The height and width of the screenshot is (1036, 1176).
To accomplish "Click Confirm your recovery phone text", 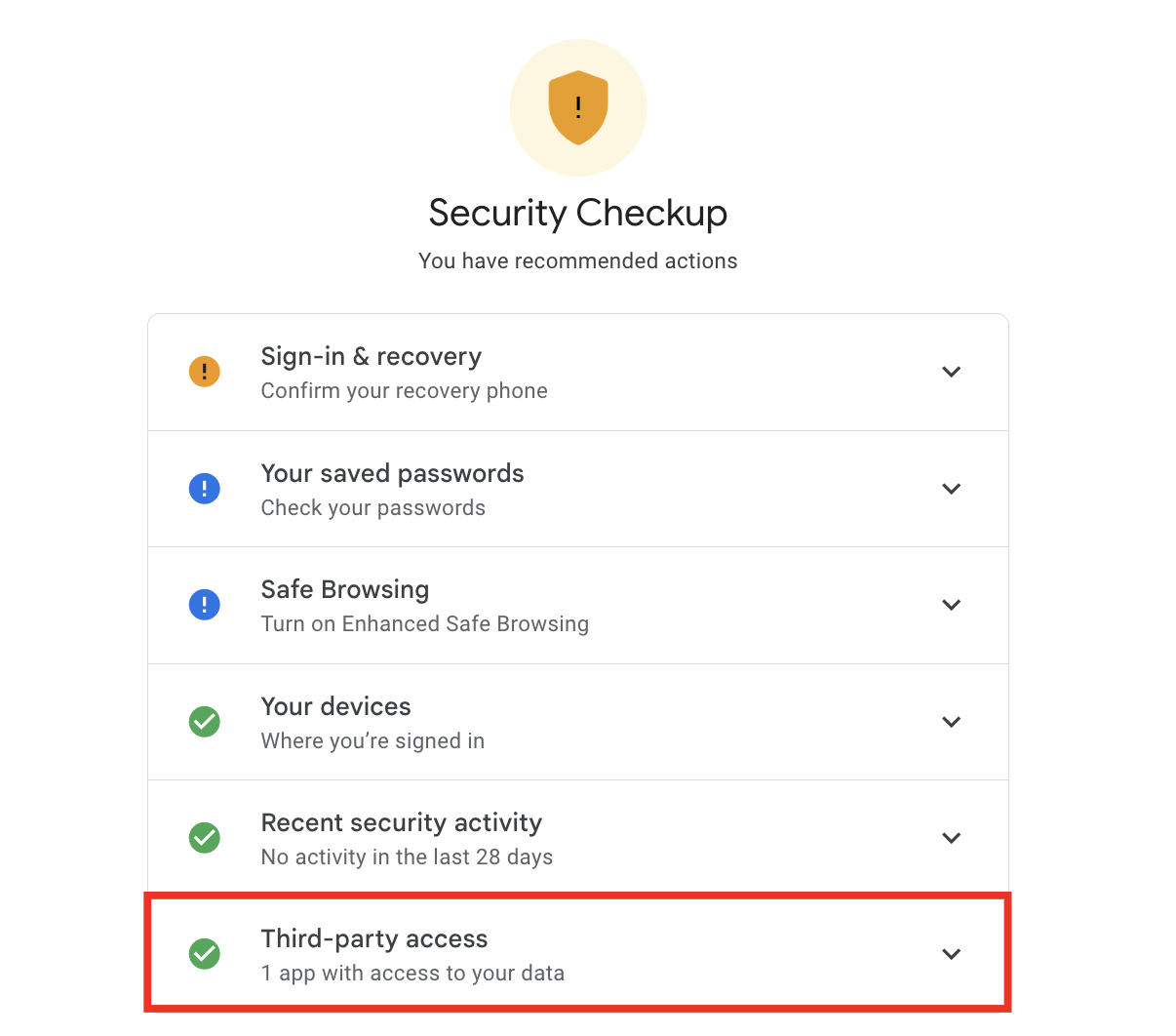I will [x=404, y=391].
